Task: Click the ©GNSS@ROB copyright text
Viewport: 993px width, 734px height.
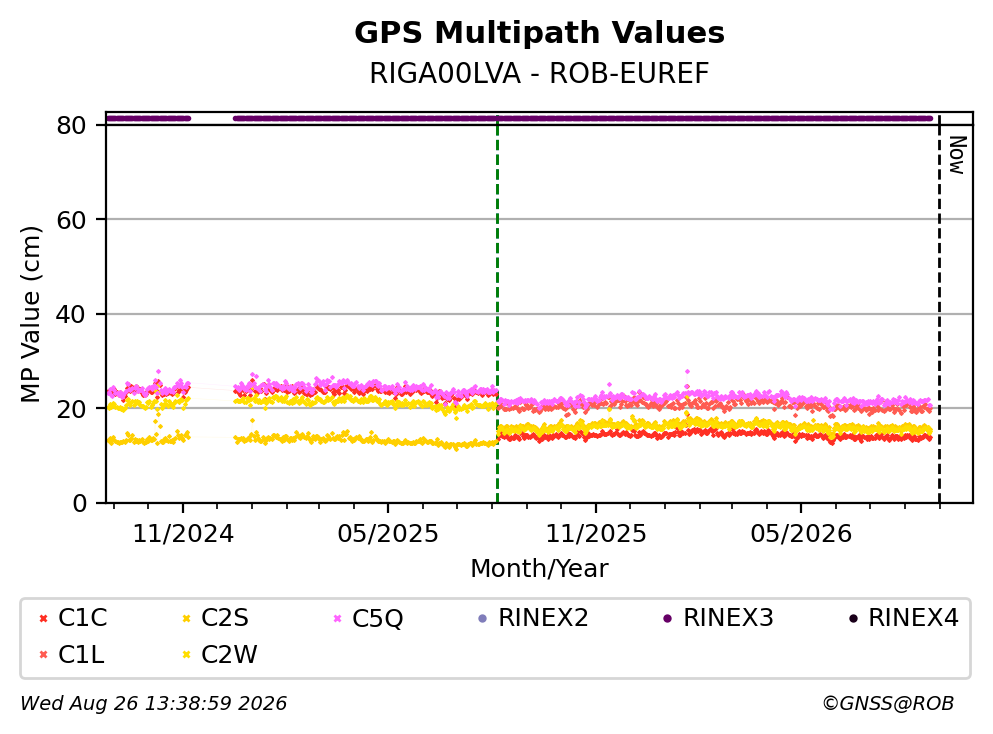Action: tap(888, 704)
